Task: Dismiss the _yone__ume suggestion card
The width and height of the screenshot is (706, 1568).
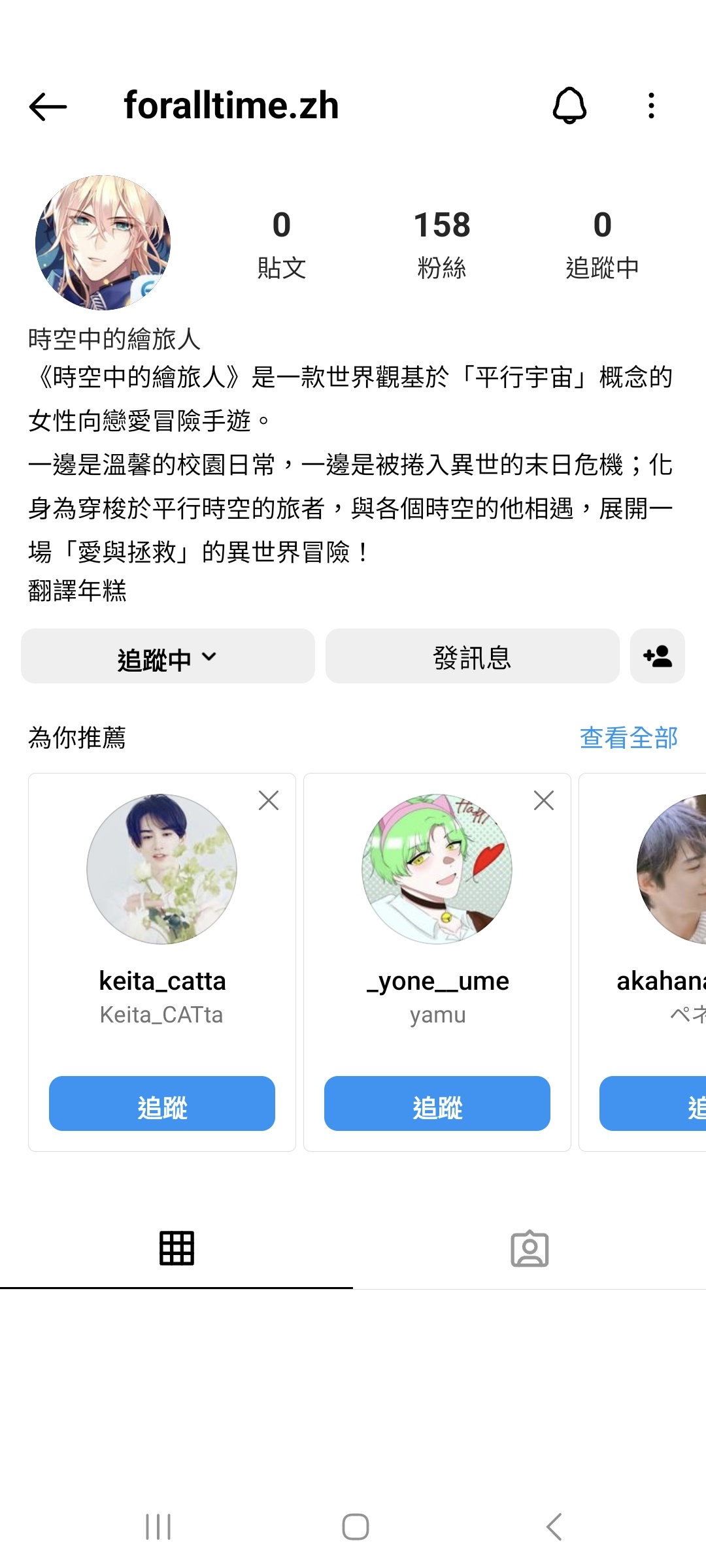Action: tap(544, 800)
